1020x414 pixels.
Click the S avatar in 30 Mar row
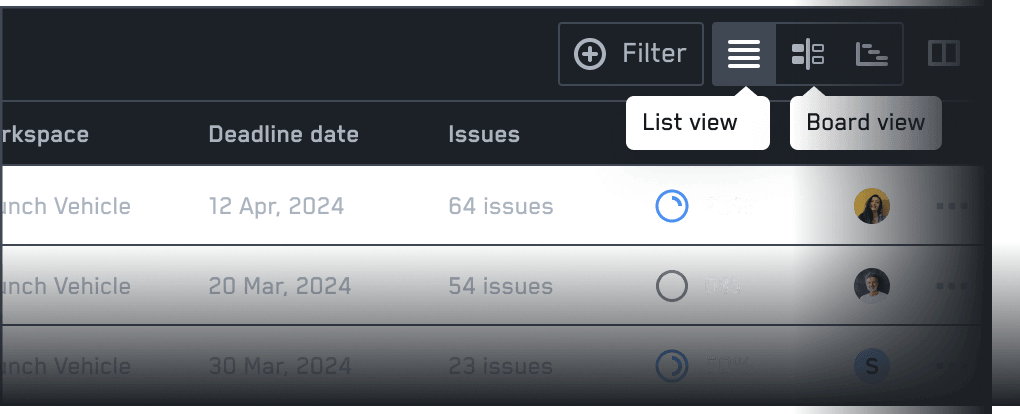872,366
